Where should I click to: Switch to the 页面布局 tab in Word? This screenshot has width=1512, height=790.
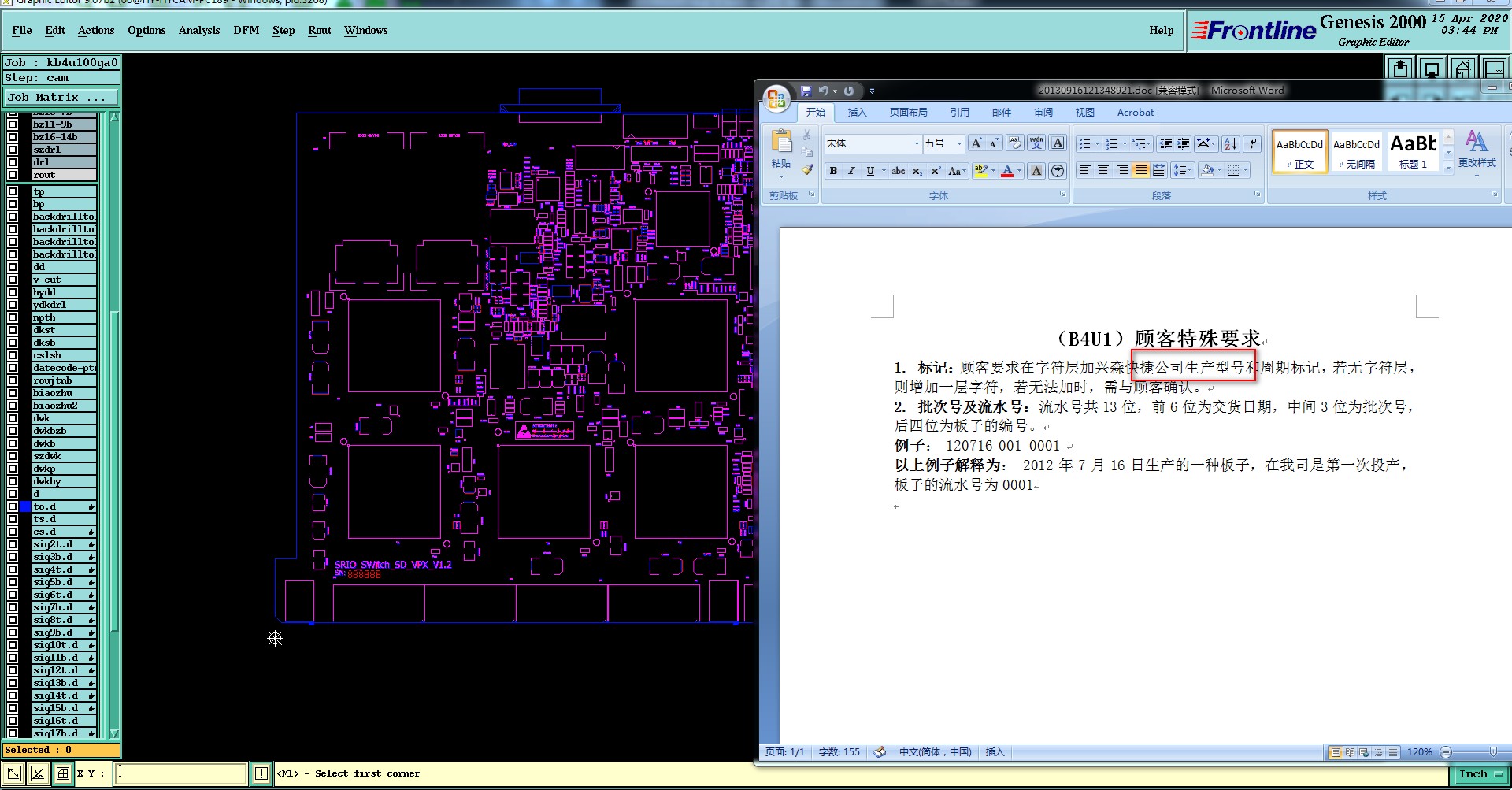(909, 113)
